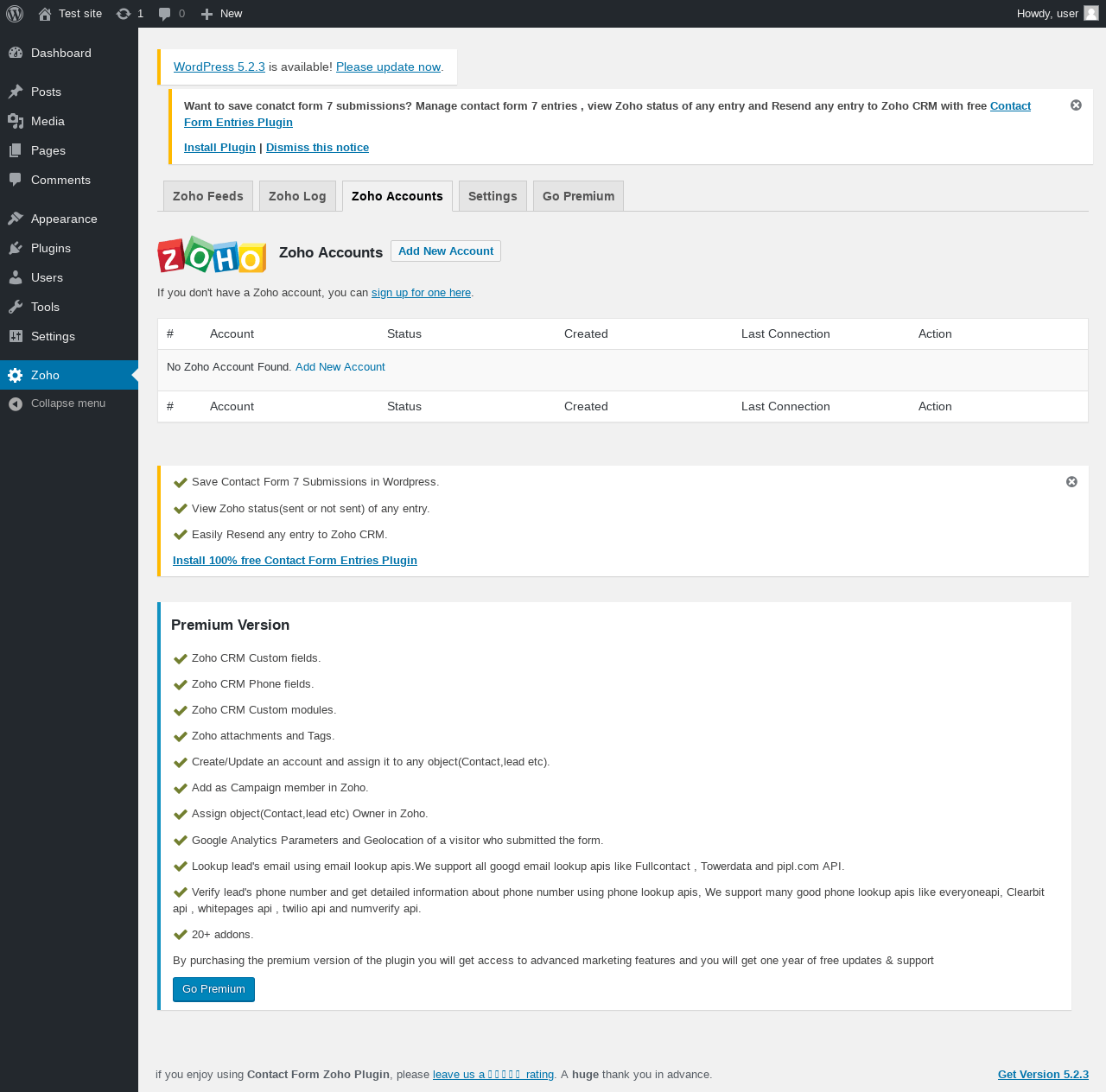Image resolution: width=1106 pixels, height=1092 pixels.
Task: Click the Add New Account button
Action: (446, 251)
